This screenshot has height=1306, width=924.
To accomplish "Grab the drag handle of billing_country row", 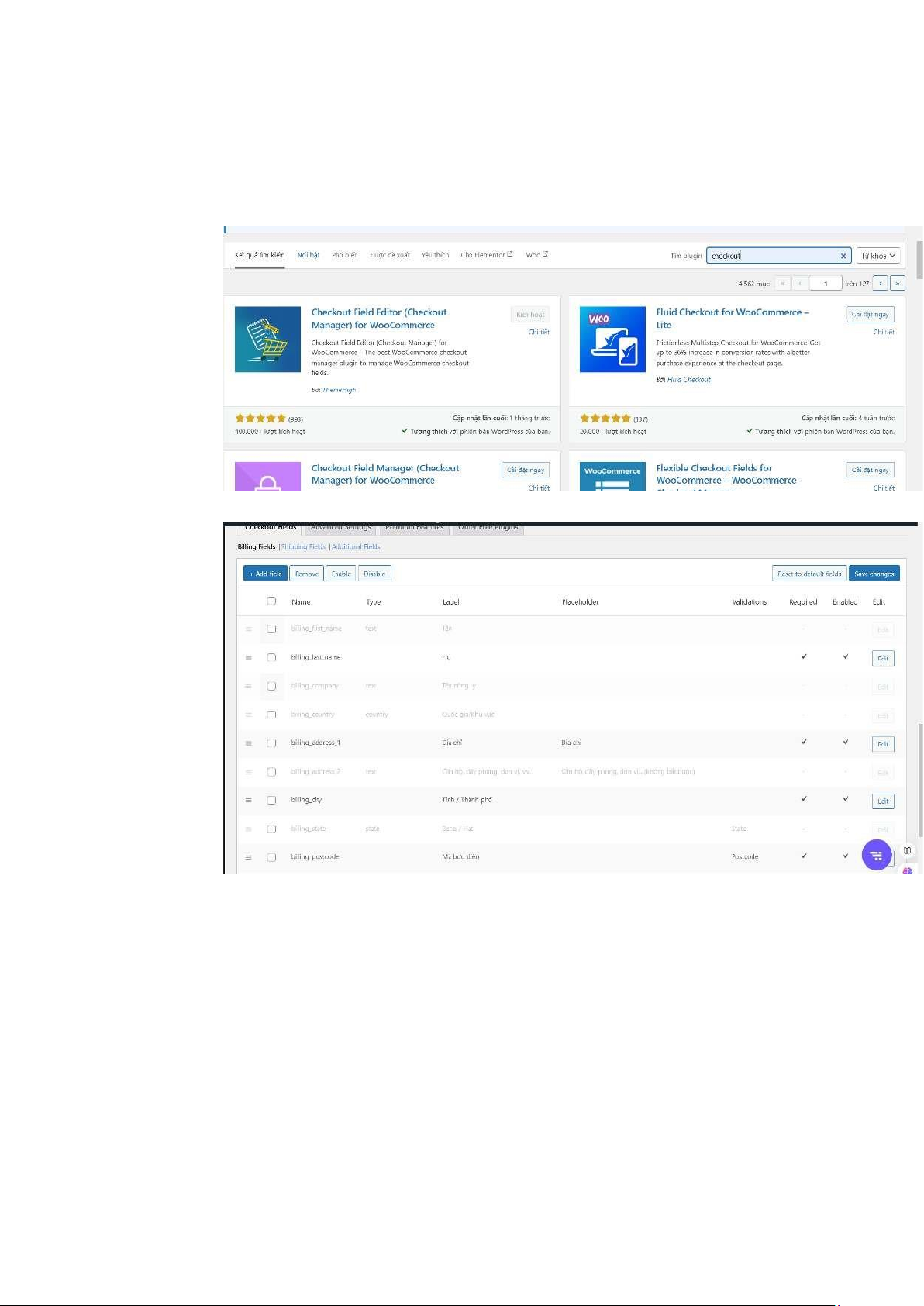I will click(x=248, y=715).
